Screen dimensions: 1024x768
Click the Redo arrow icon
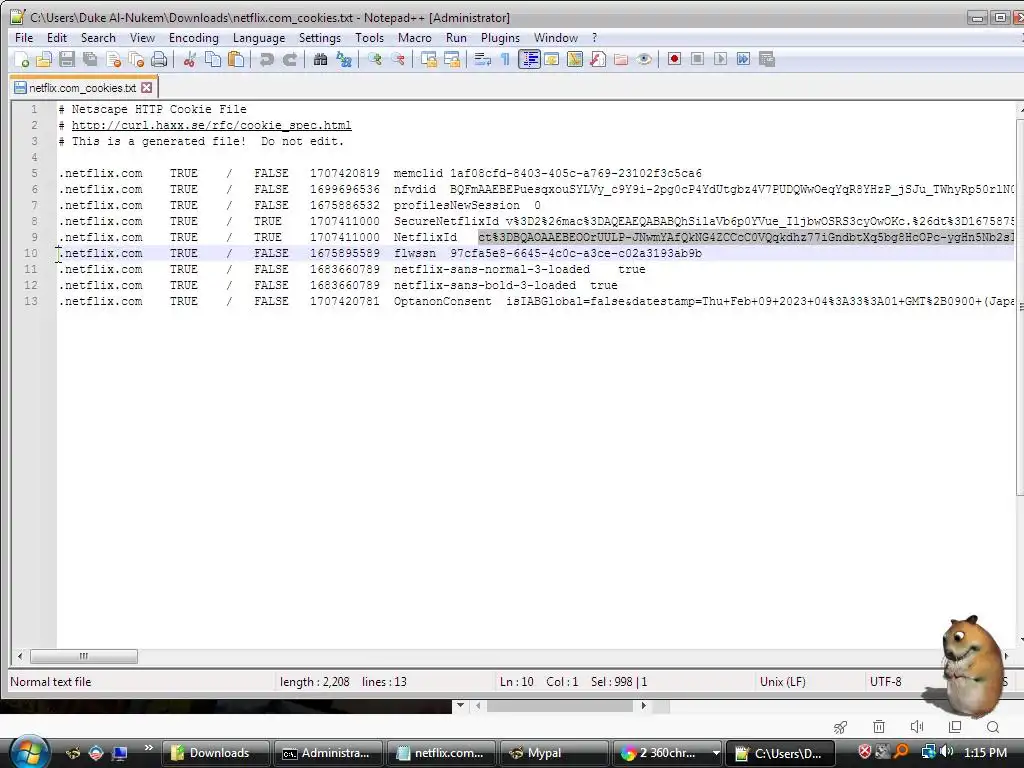(289, 59)
